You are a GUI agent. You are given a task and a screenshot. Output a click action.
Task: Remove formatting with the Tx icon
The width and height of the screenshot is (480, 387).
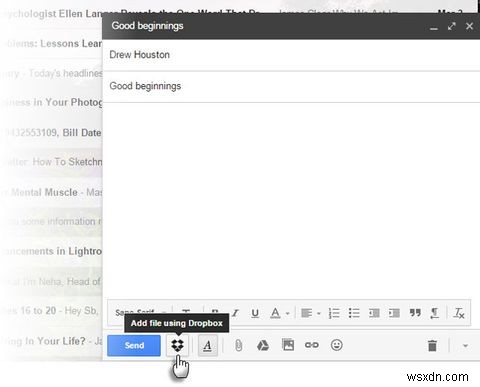(459, 313)
